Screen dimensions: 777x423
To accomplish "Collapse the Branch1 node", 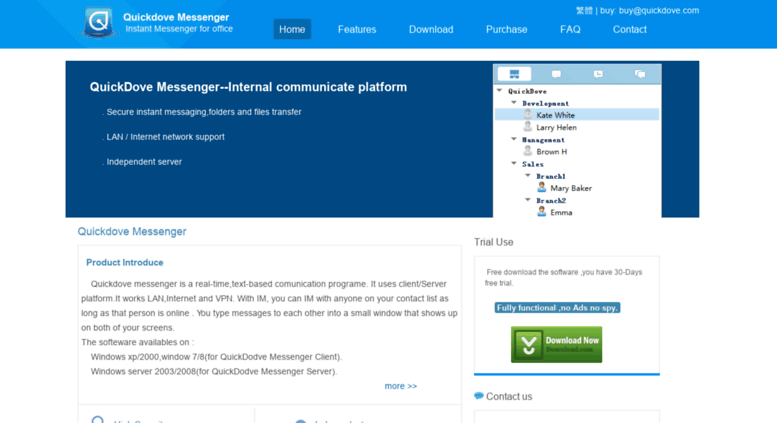I will point(528,175).
